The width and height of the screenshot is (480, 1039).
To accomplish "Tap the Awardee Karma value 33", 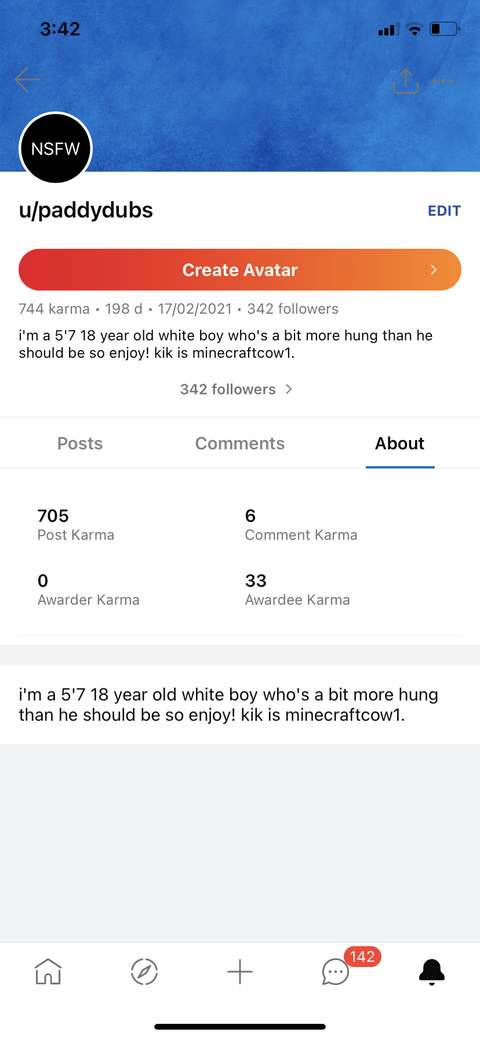I will (x=255, y=581).
